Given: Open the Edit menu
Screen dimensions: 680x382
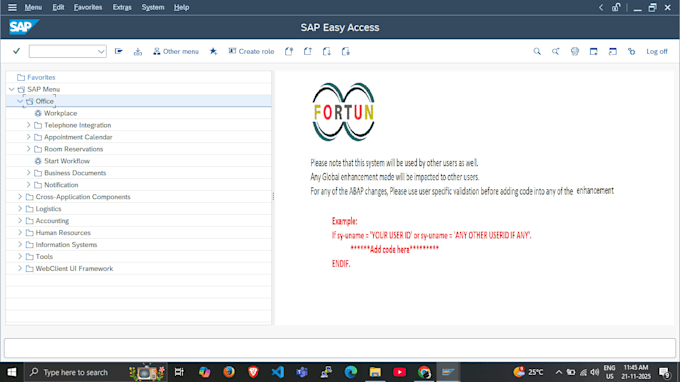Looking at the screenshot, I should tap(58, 7).
